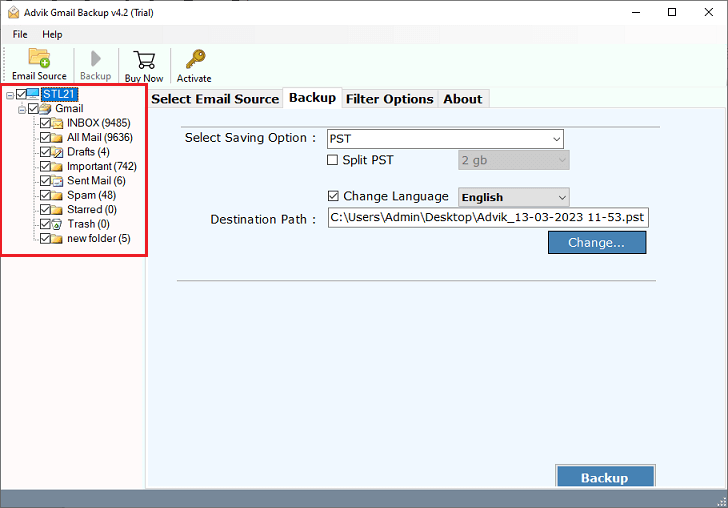Select All Mail (9636) tree row

(100, 137)
